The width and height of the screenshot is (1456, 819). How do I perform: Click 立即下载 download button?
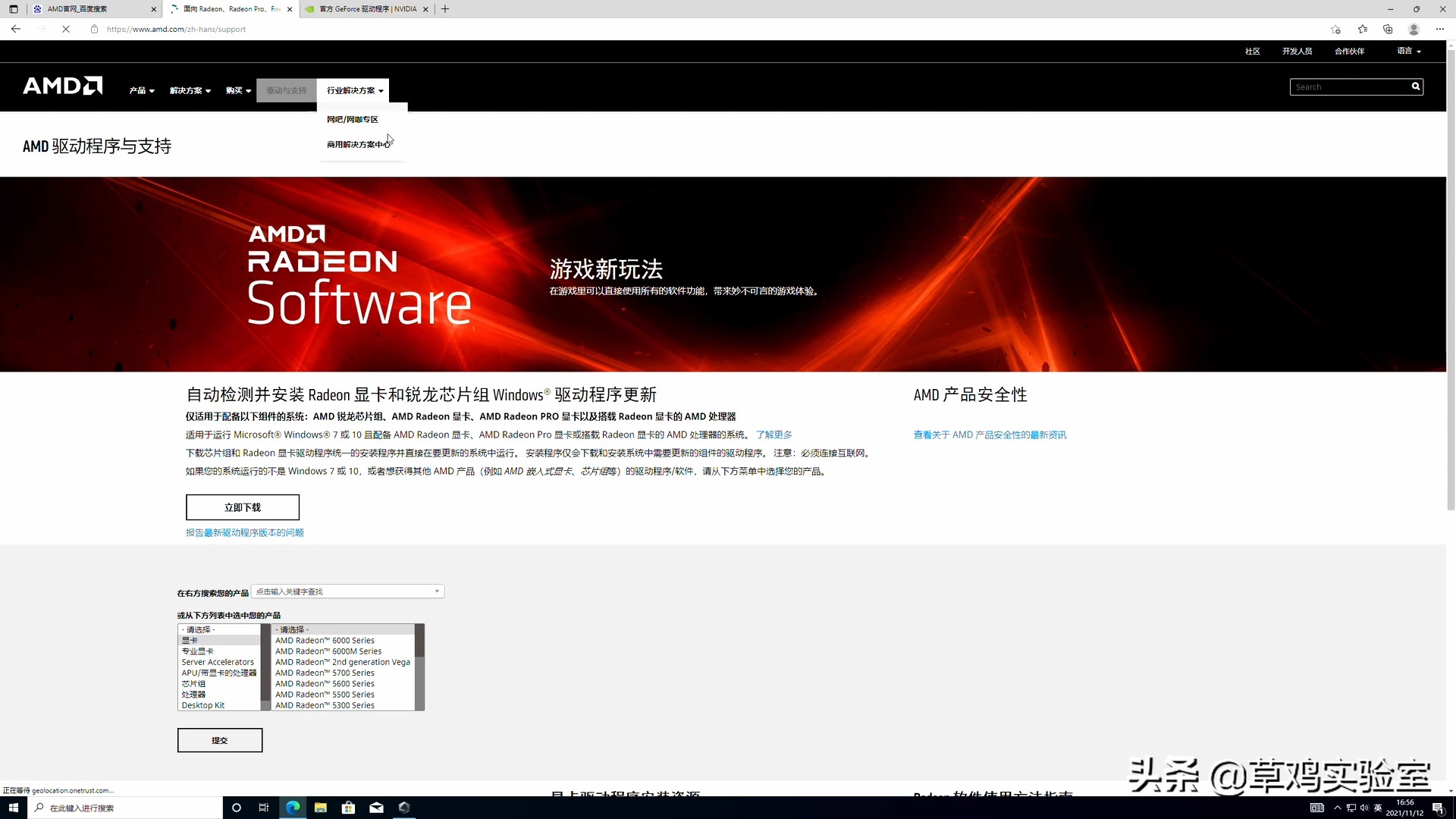point(242,506)
